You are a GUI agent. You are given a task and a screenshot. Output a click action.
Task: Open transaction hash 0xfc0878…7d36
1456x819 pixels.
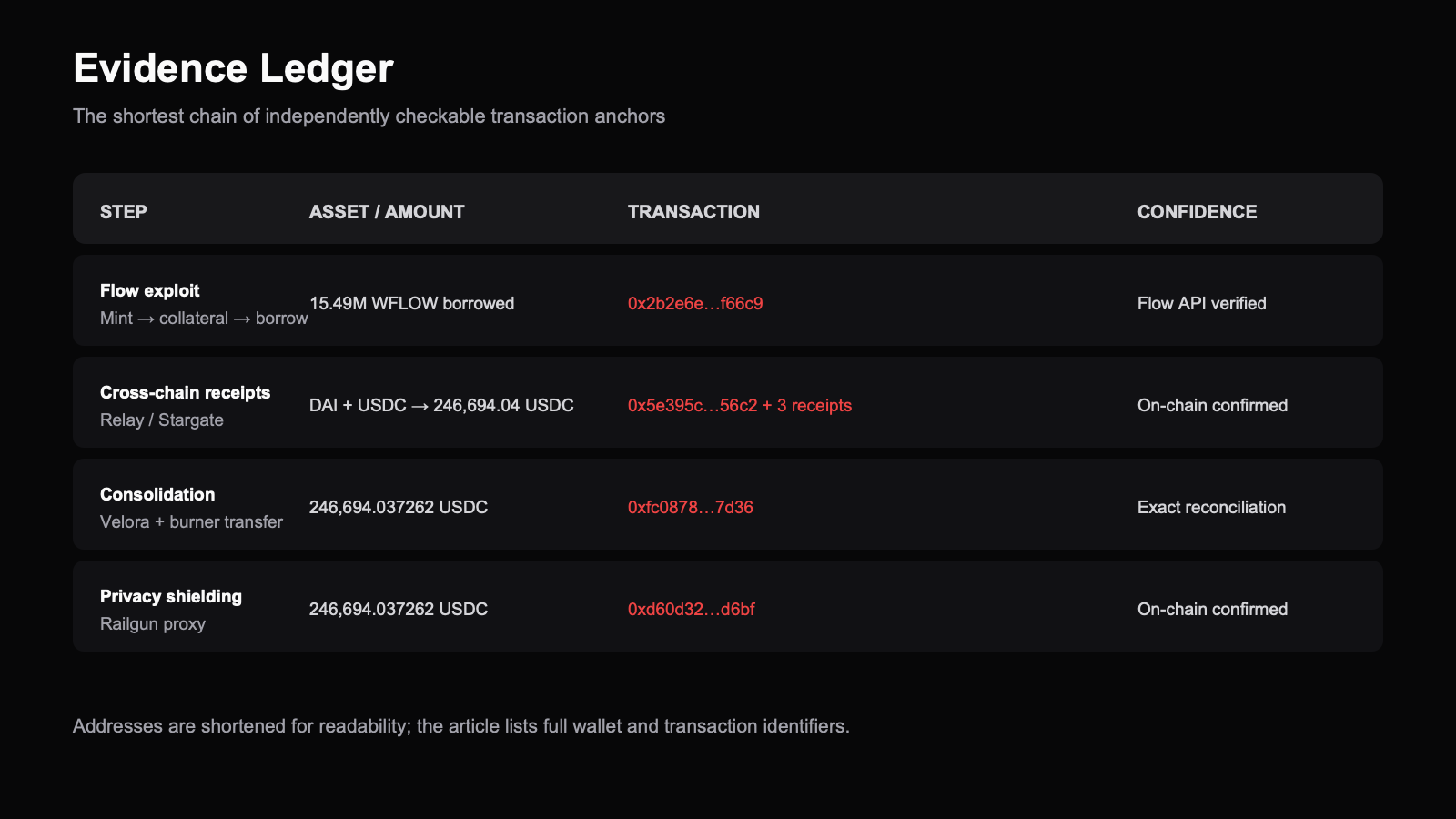691,508
